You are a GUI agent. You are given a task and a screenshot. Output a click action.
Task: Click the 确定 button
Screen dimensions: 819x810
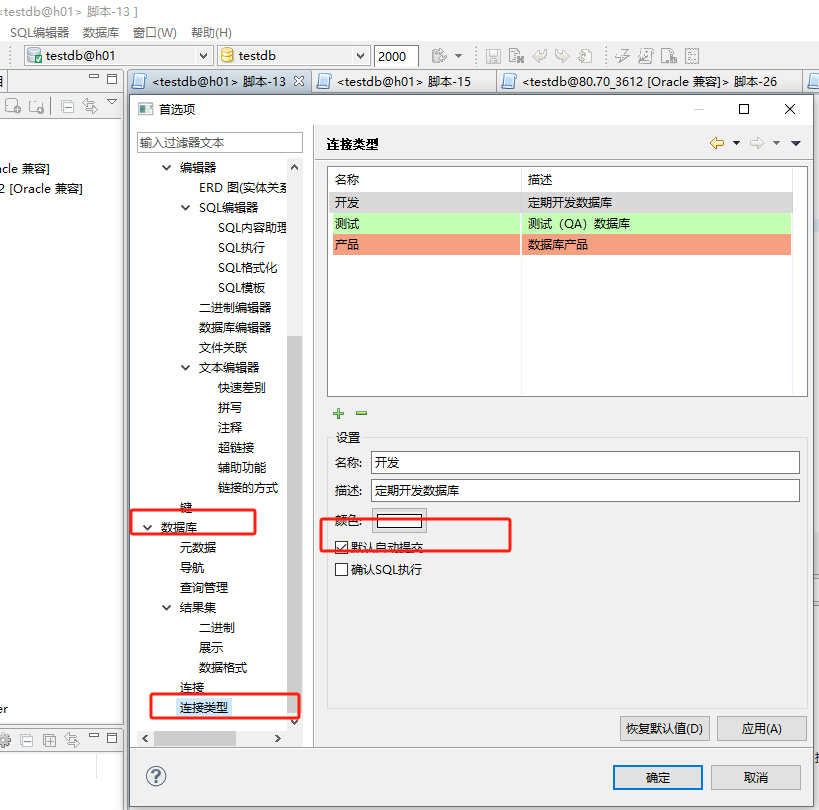point(658,778)
